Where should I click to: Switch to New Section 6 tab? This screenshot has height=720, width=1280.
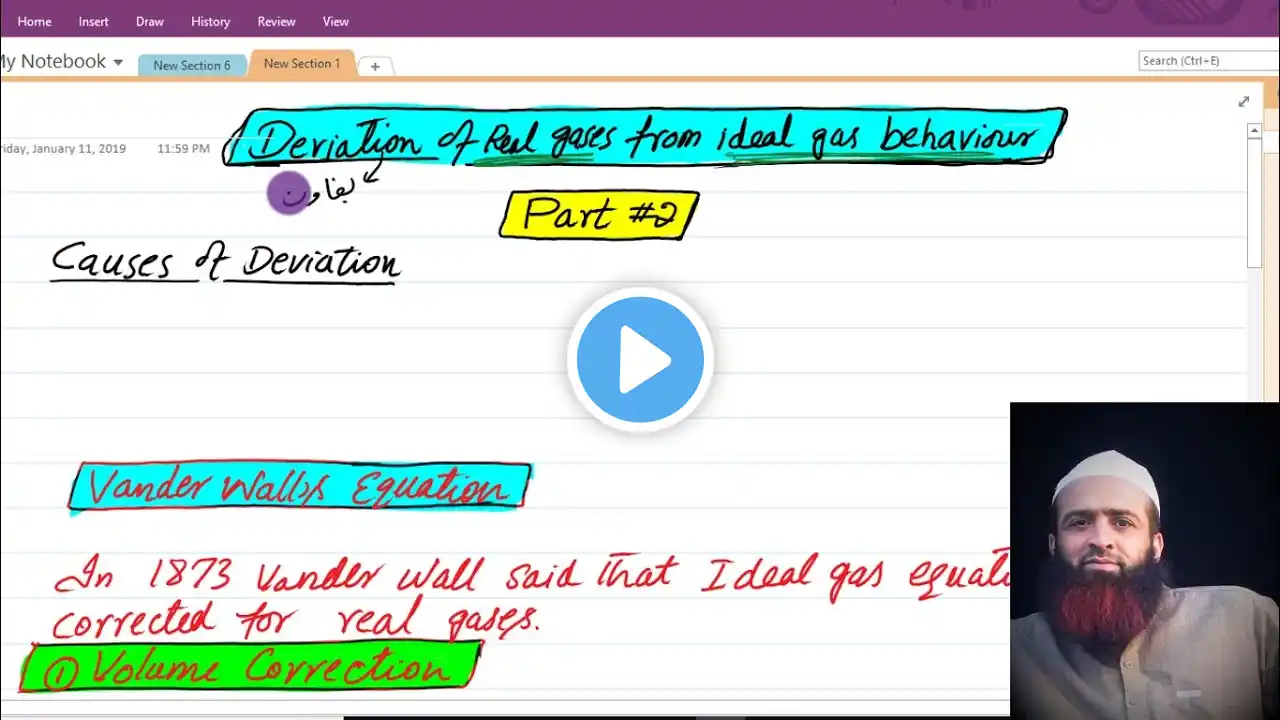coord(192,65)
